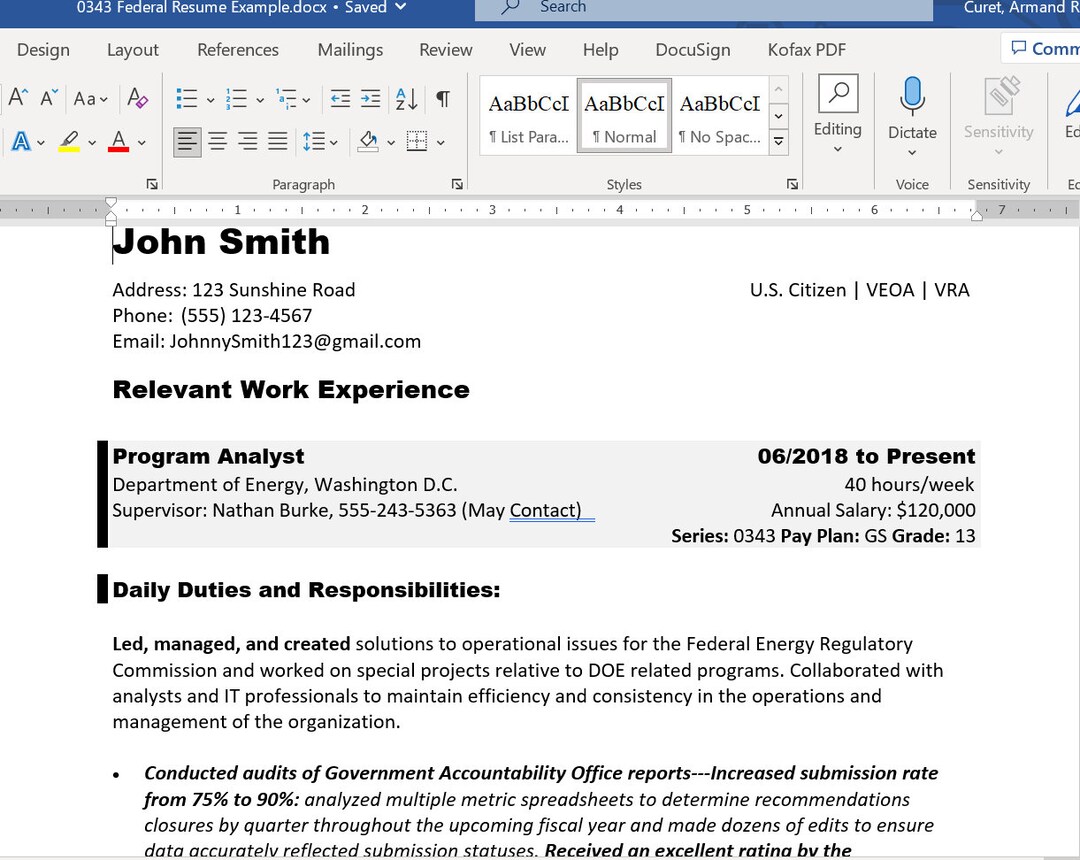Switch to the Mailings ribbon tab

coord(349,50)
